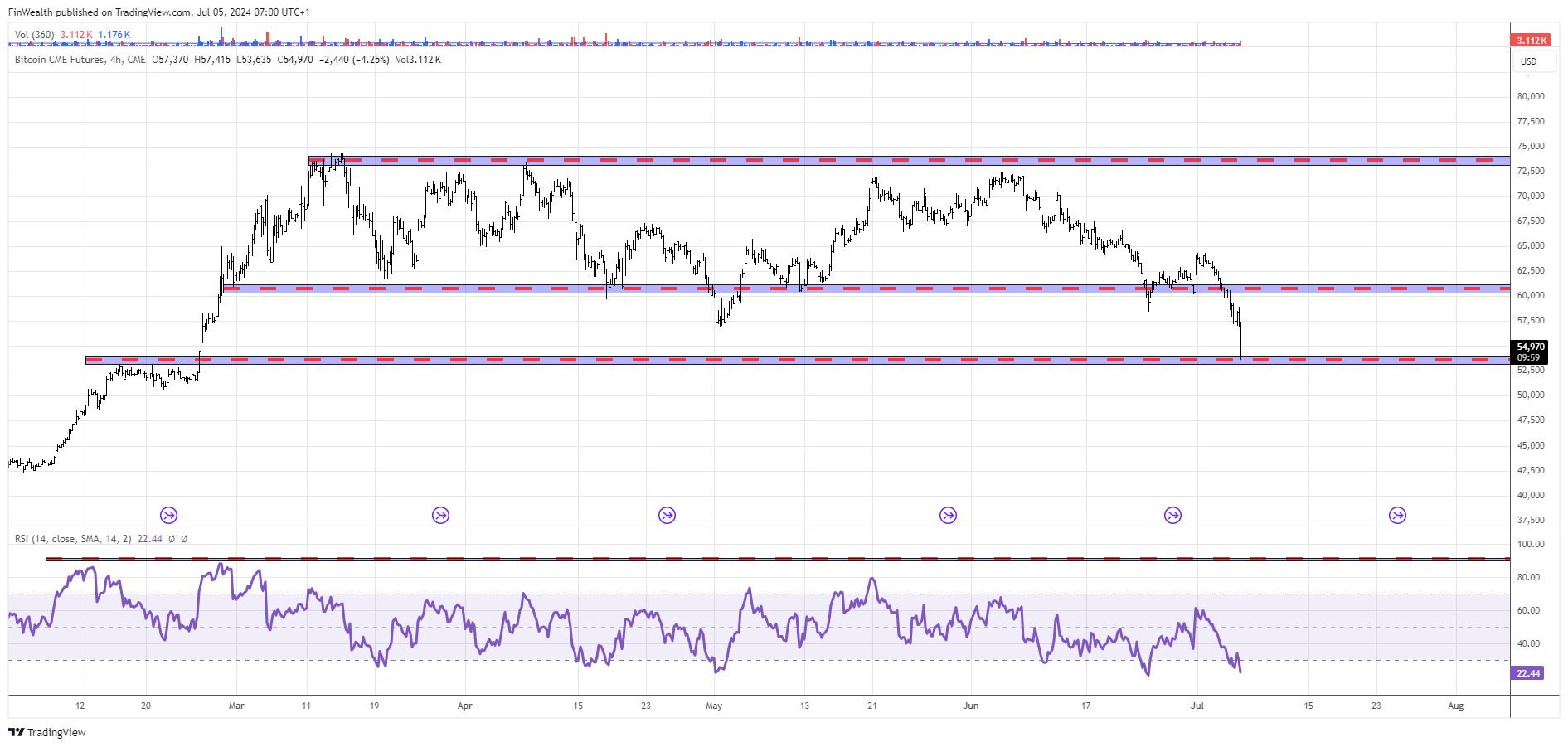Image resolution: width=1568 pixels, height=747 pixels.
Task: Click the Apr label on the time axis
Action: (x=464, y=706)
